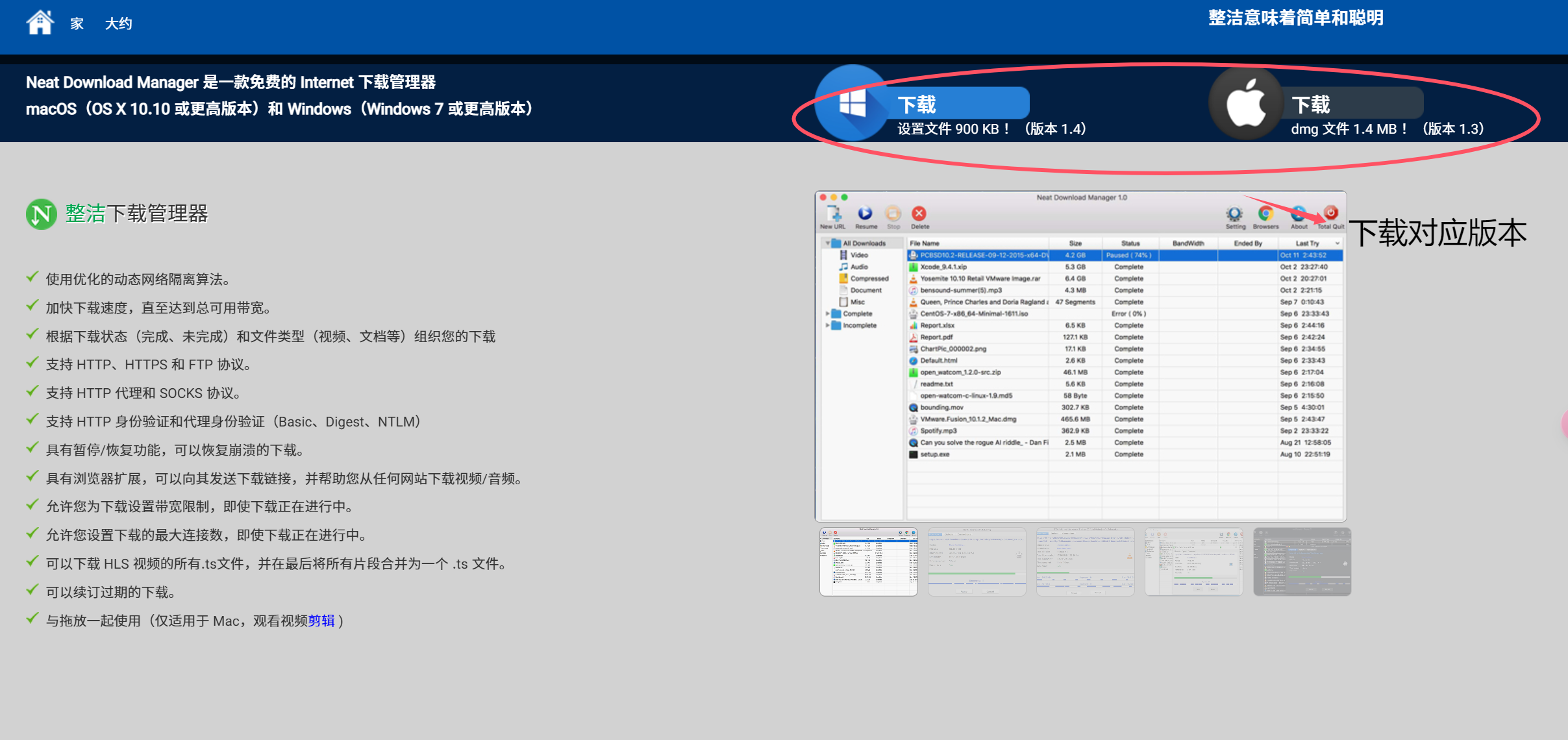Click the Windows logo download icon
Screen dimensions: 1568x740
[x=852, y=104]
